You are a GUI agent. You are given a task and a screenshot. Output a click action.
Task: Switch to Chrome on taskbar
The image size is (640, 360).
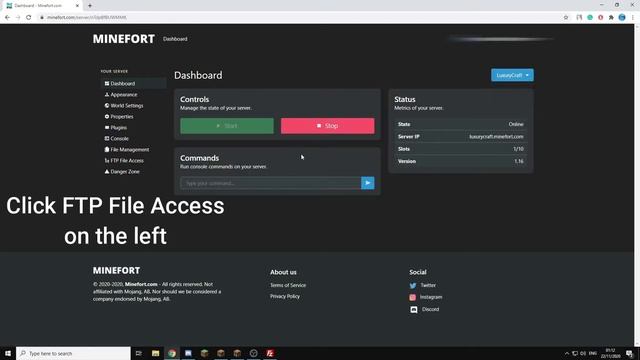coord(172,353)
